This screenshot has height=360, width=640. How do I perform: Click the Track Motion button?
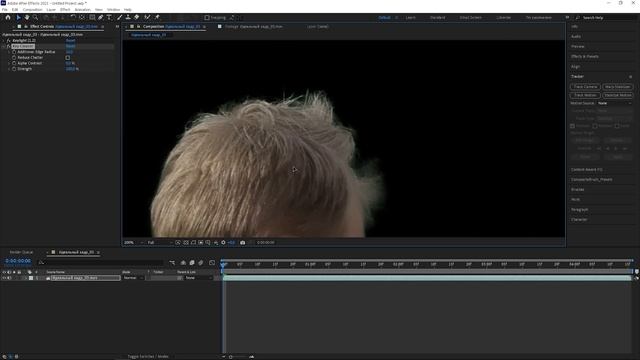click(x=585, y=95)
